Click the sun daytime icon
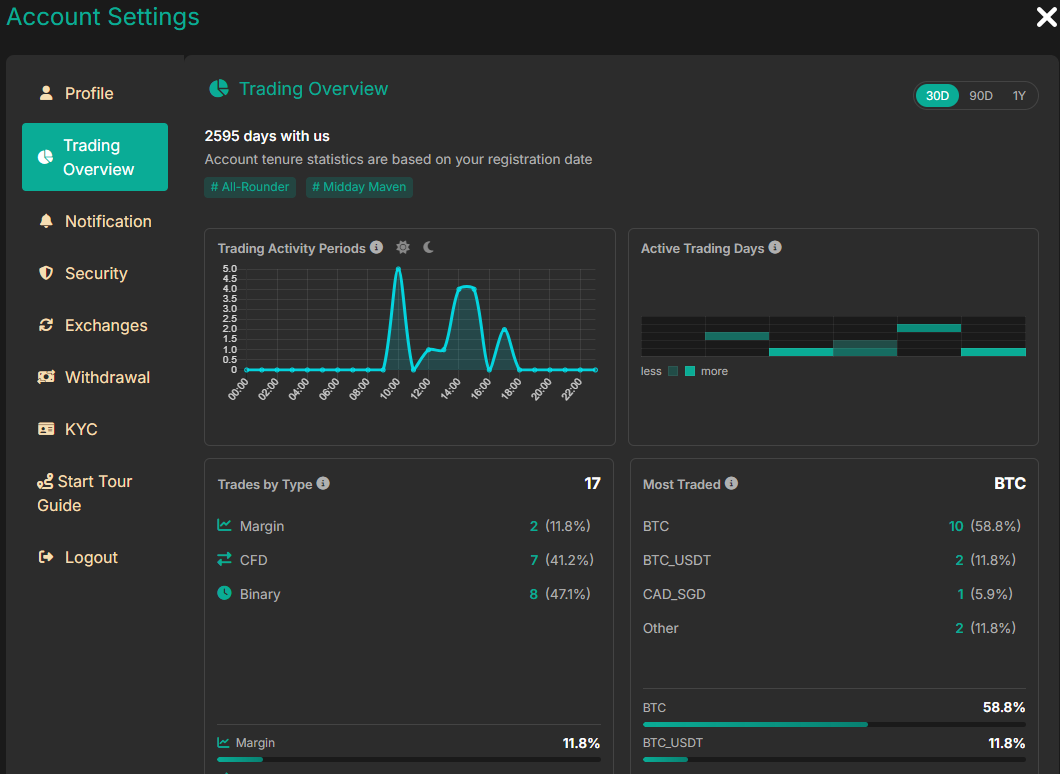 [403, 247]
